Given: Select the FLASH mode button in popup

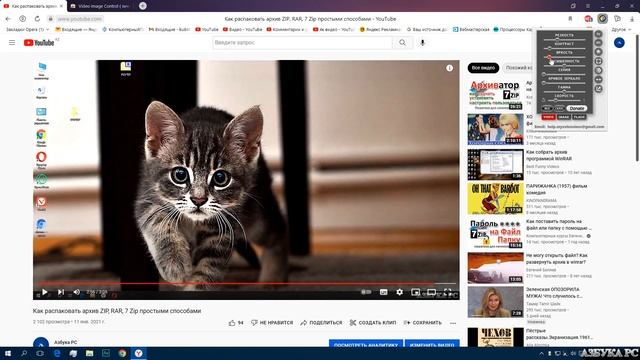Looking at the screenshot, I should pos(579,117).
